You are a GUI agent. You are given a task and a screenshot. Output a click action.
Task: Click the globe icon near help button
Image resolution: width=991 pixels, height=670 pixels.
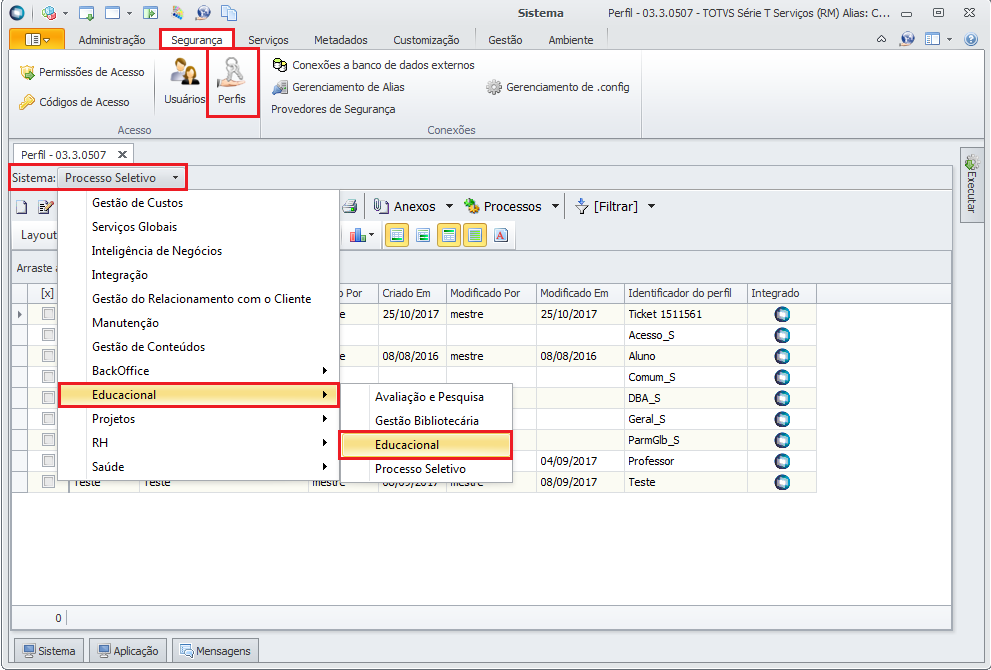908,39
